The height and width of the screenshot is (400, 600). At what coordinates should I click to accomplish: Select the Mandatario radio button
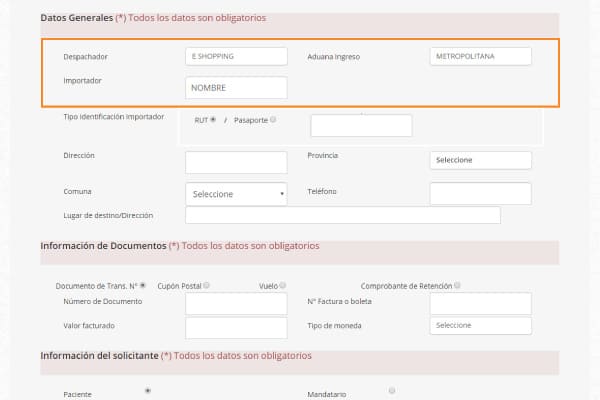click(x=391, y=391)
